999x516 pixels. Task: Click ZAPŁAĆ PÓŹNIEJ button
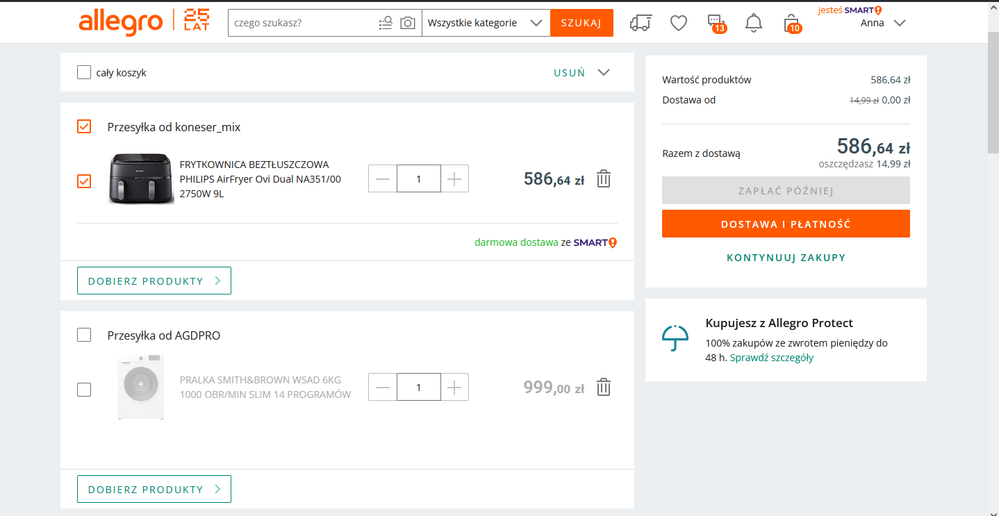point(786,190)
